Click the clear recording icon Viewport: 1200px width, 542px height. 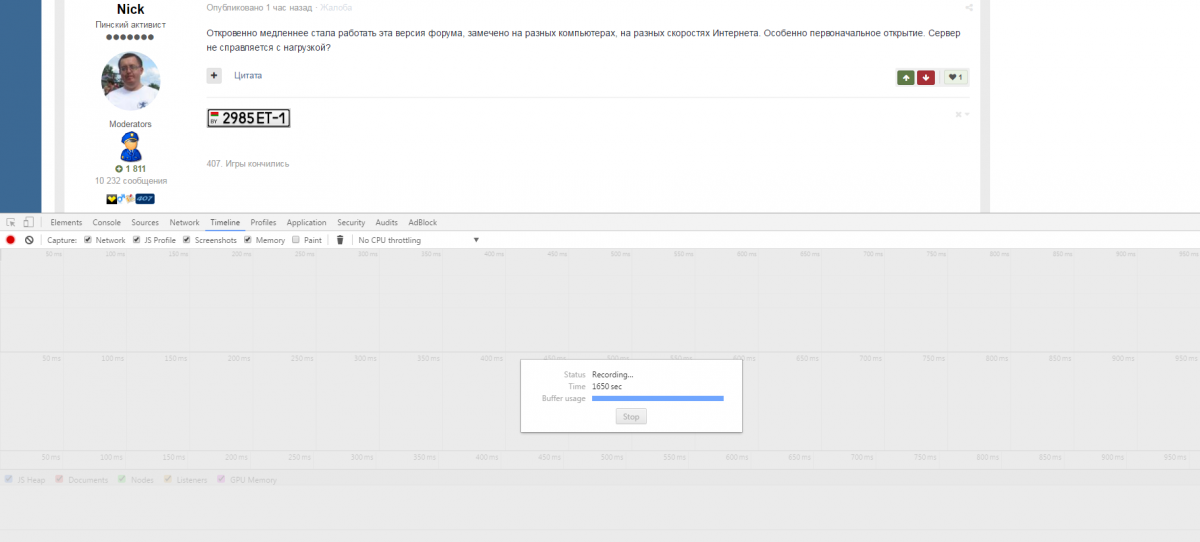coord(29,240)
